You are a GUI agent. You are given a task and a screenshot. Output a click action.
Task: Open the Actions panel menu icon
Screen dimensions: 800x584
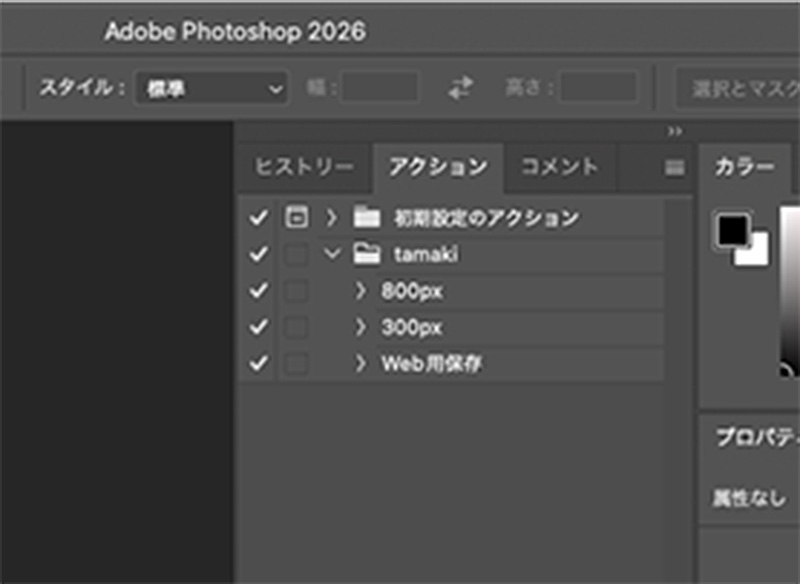click(675, 168)
